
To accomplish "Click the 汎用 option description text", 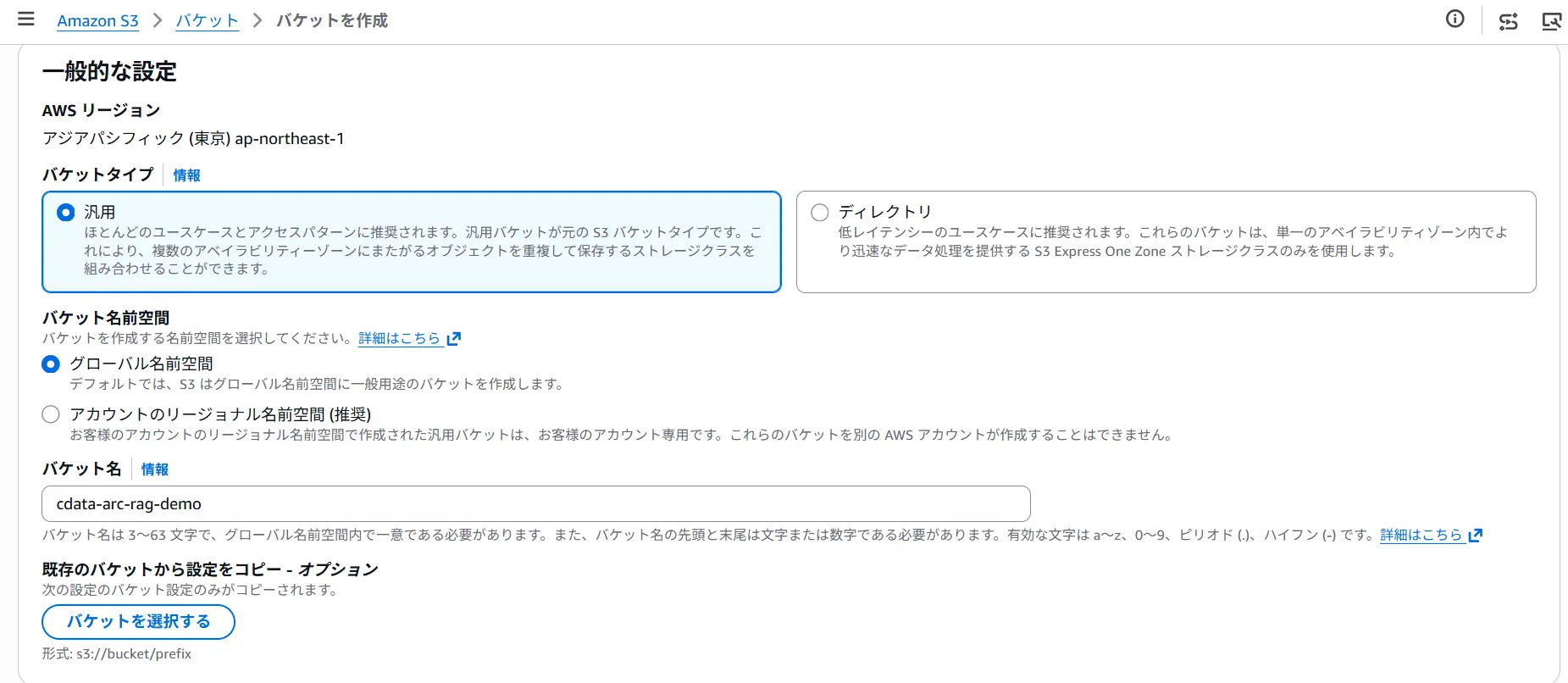I will point(423,251).
